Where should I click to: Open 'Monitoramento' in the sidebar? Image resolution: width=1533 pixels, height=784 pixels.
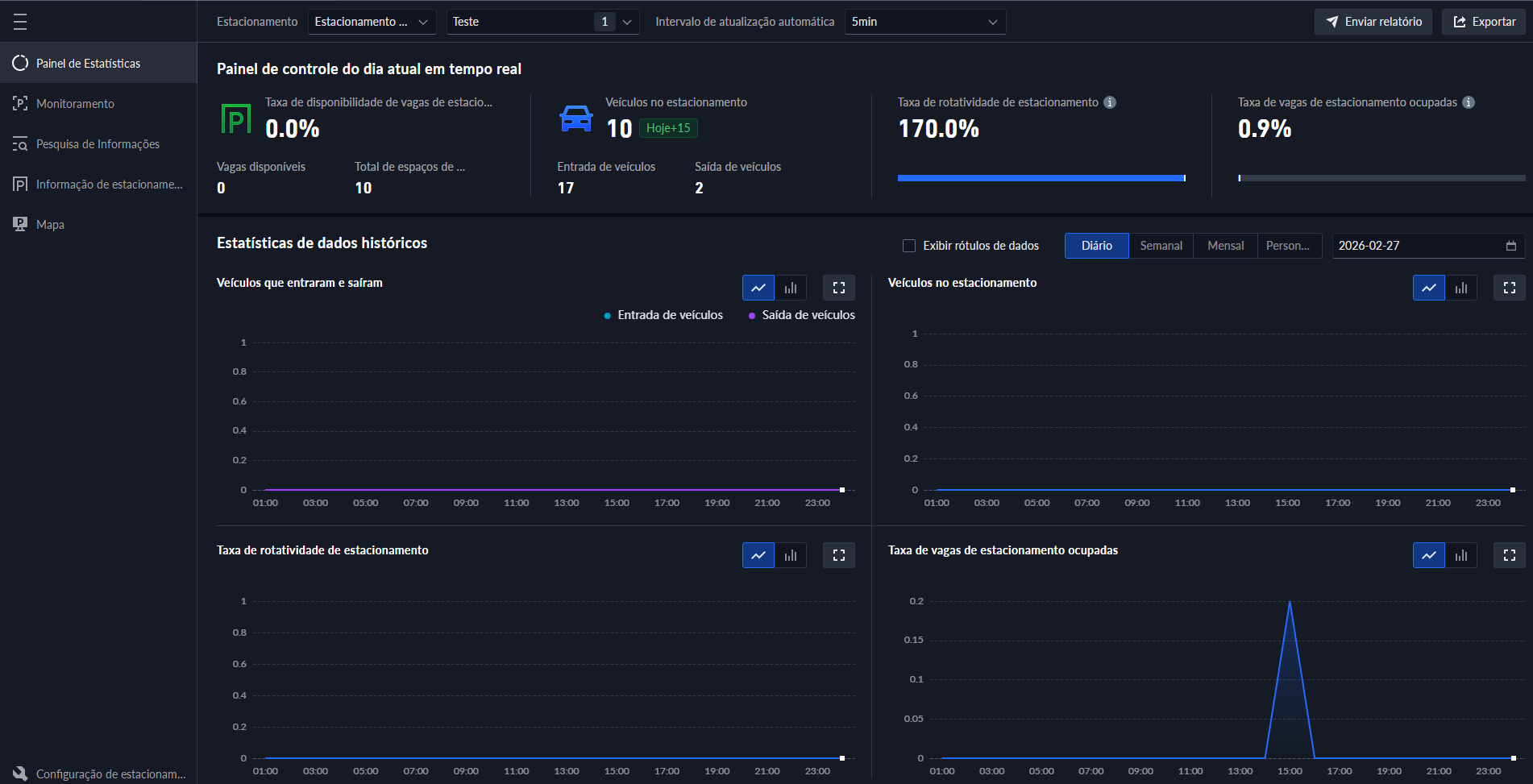(75, 104)
